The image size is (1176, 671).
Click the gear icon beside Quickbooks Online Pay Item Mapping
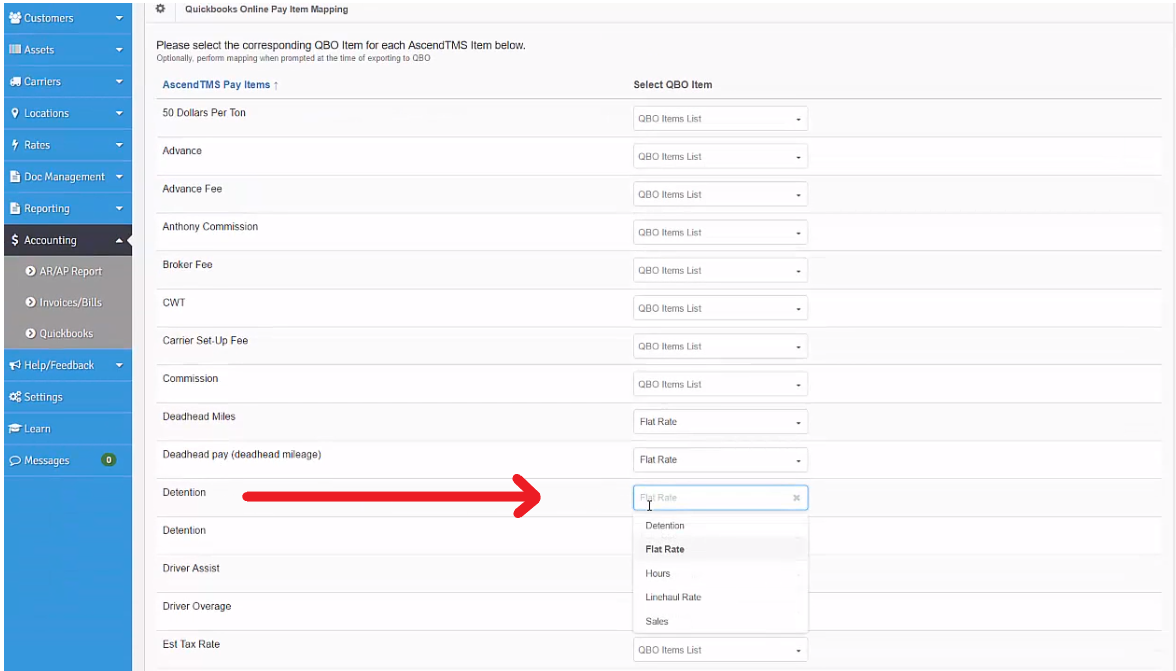pyautogui.click(x=160, y=9)
